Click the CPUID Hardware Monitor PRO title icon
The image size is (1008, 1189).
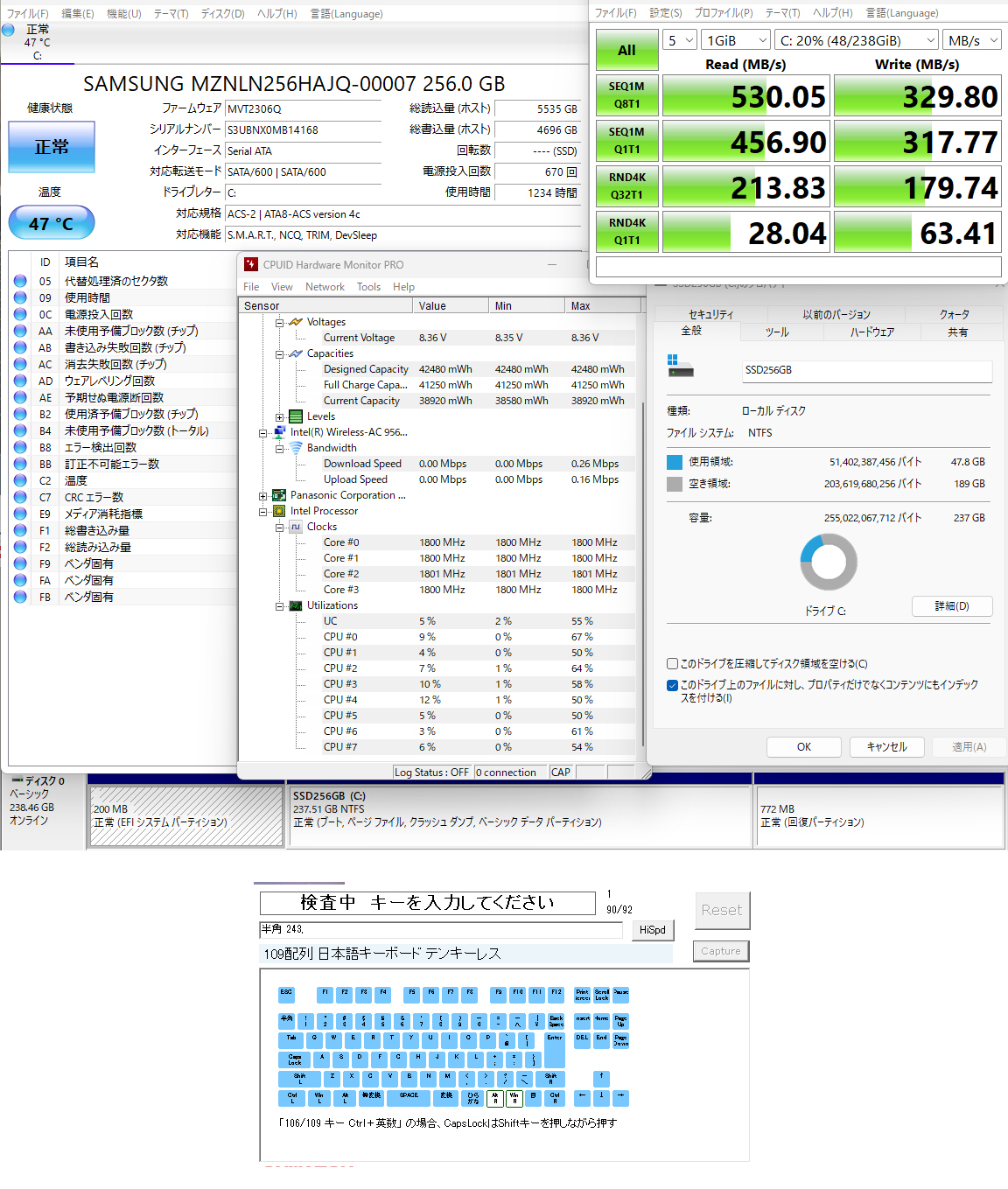(x=251, y=264)
